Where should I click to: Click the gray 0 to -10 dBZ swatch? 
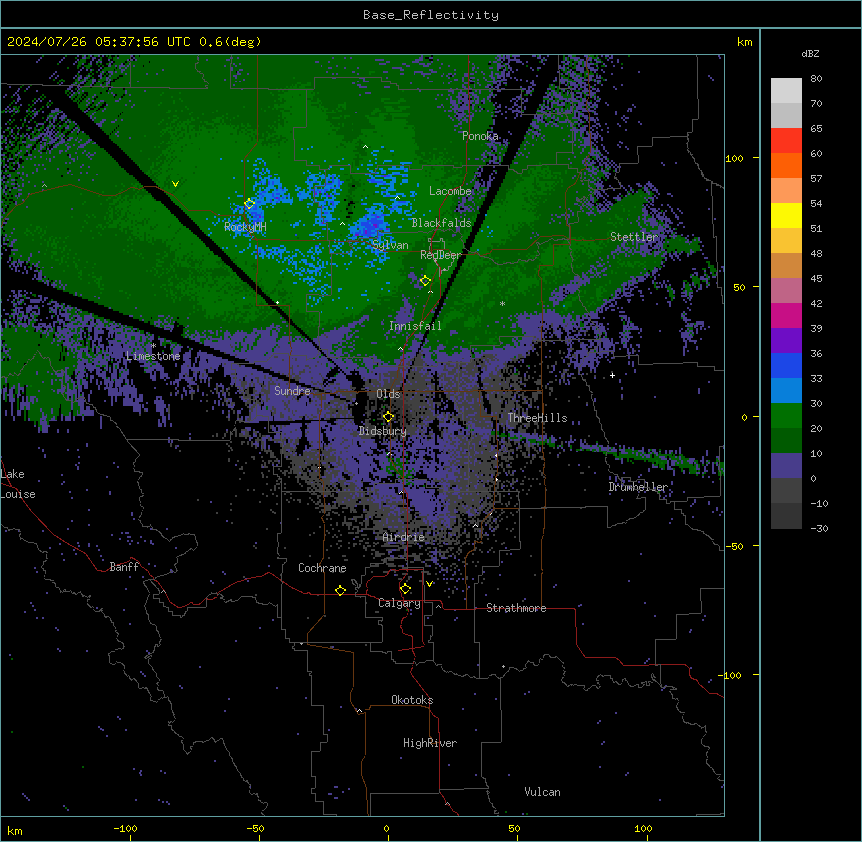point(786,491)
